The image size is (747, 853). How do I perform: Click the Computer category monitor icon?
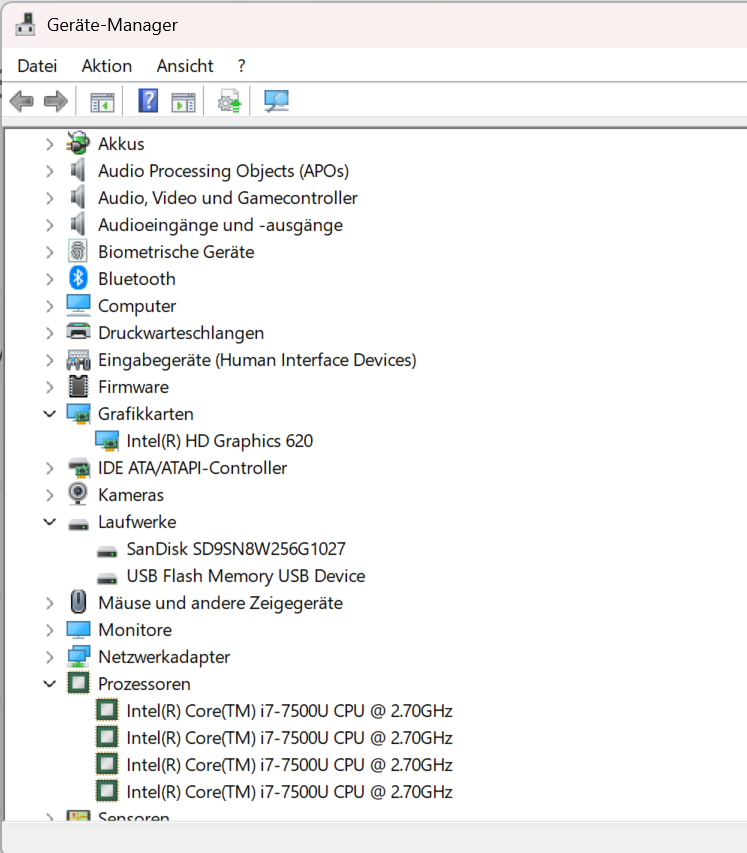78,305
